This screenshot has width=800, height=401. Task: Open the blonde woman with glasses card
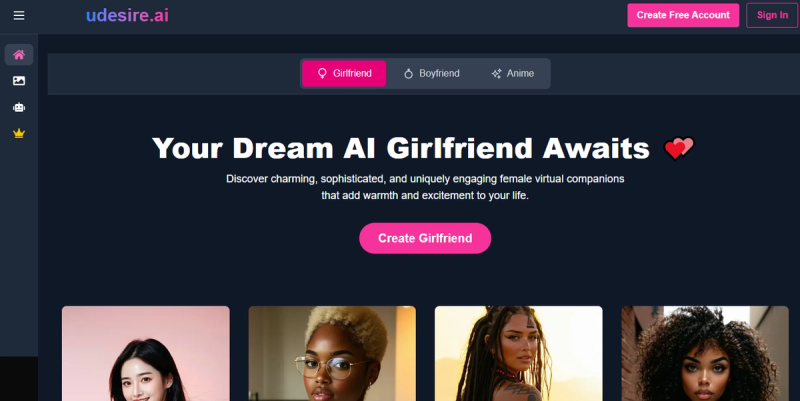(x=332, y=354)
